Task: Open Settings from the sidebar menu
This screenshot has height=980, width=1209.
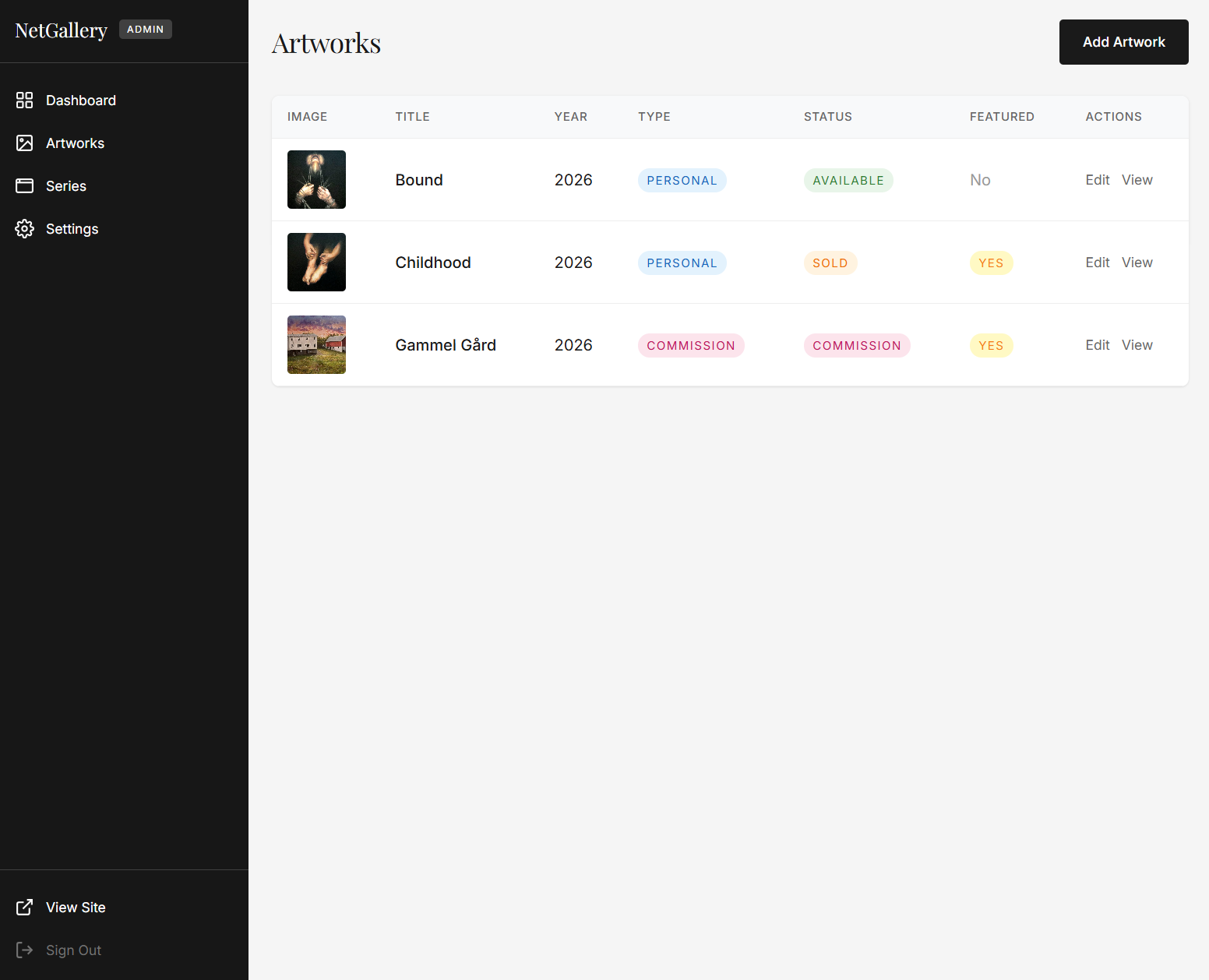Action: 72,228
